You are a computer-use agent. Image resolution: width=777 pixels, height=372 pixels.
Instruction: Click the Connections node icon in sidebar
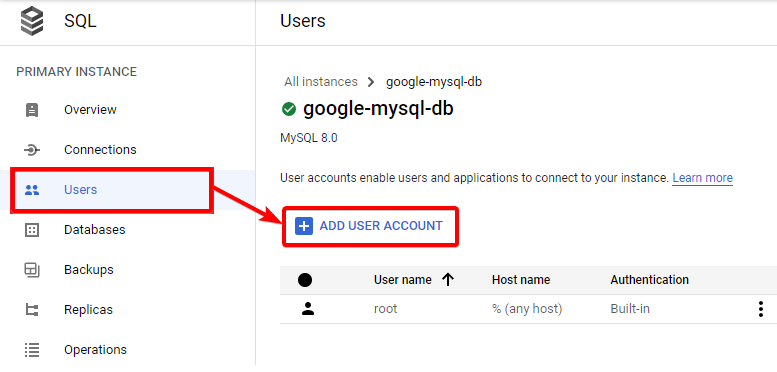point(32,150)
